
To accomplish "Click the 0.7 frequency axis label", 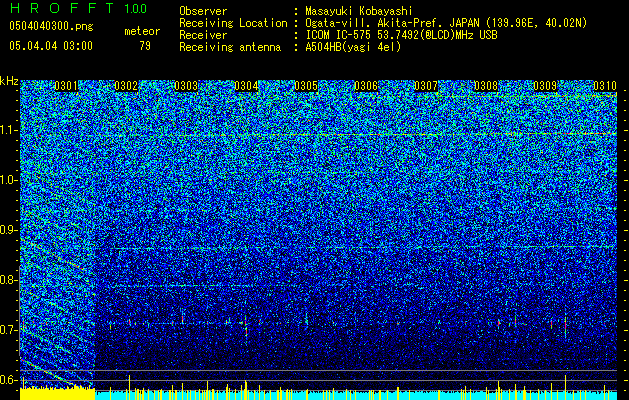I will pyautogui.click(x=9, y=330).
